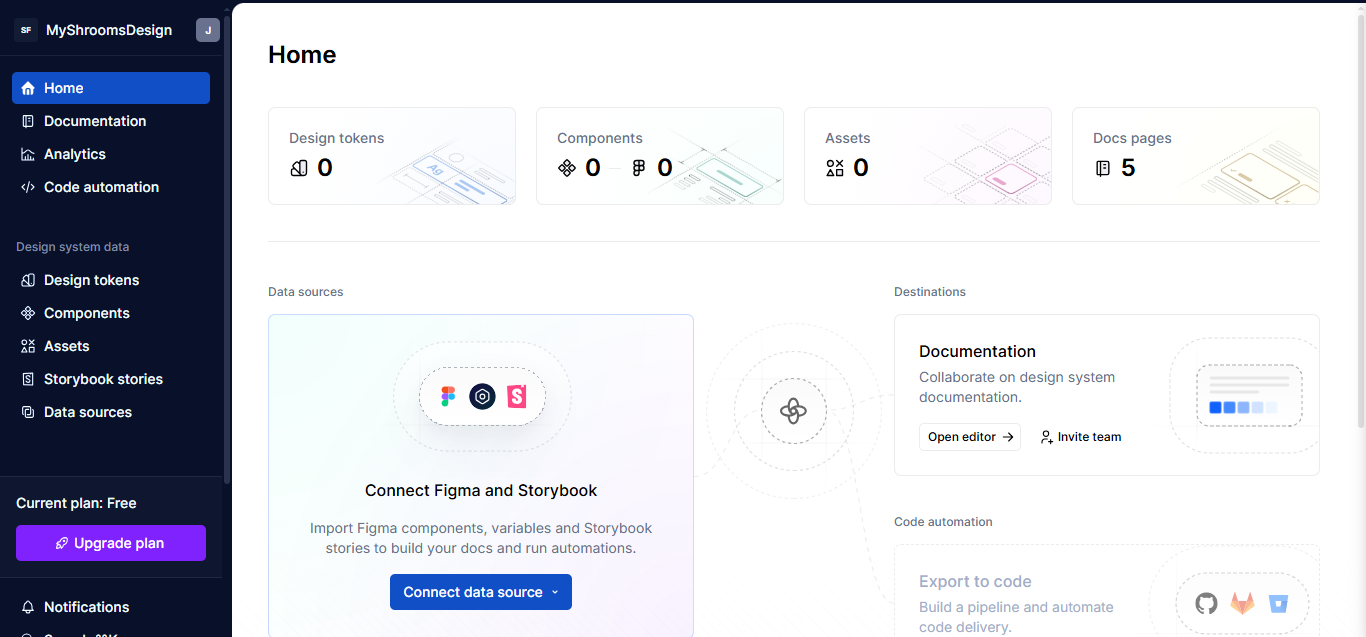Open the Data sources section

tap(87, 412)
